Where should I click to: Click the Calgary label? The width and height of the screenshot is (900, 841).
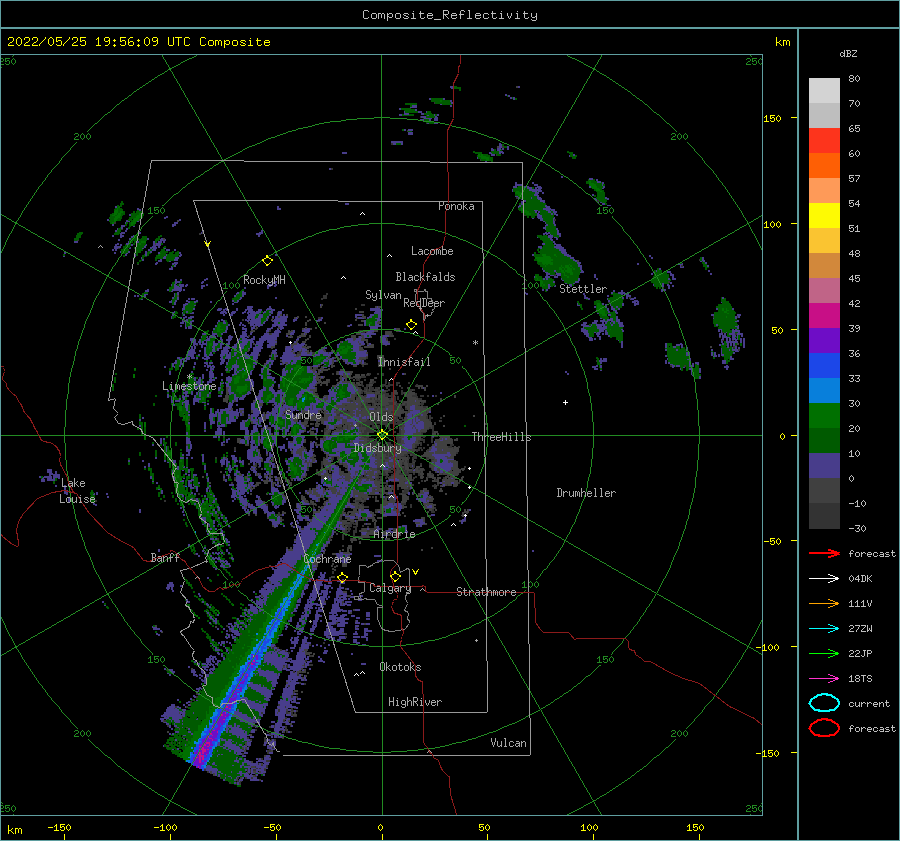(x=390, y=588)
